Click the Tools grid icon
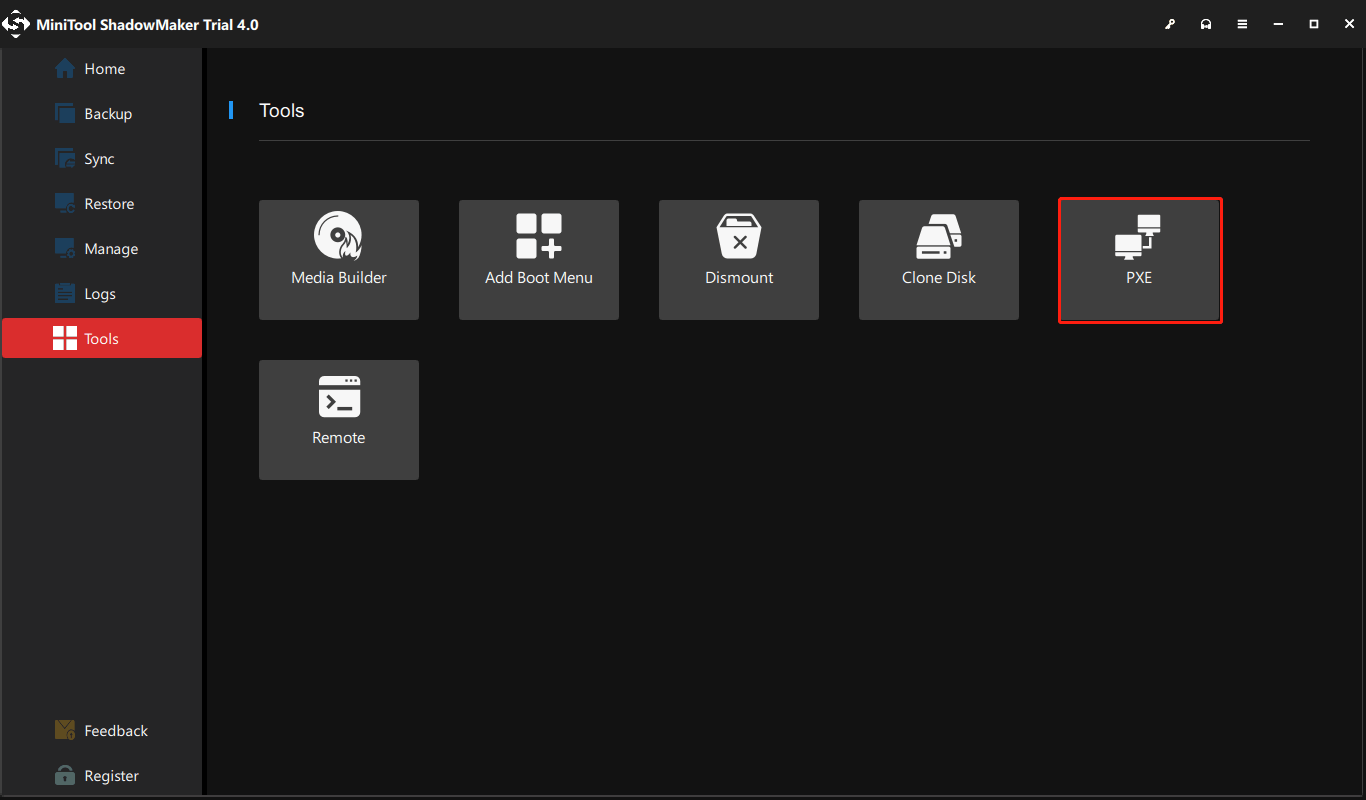1366x800 pixels. pyautogui.click(x=65, y=338)
